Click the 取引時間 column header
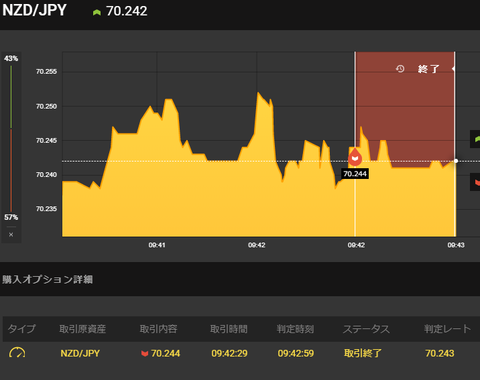The width and height of the screenshot is (480, 380). coord(229,329)
